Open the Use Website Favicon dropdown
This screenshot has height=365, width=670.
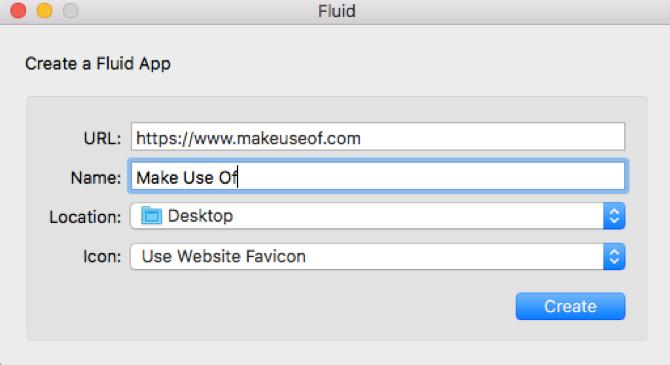(378, 256)
